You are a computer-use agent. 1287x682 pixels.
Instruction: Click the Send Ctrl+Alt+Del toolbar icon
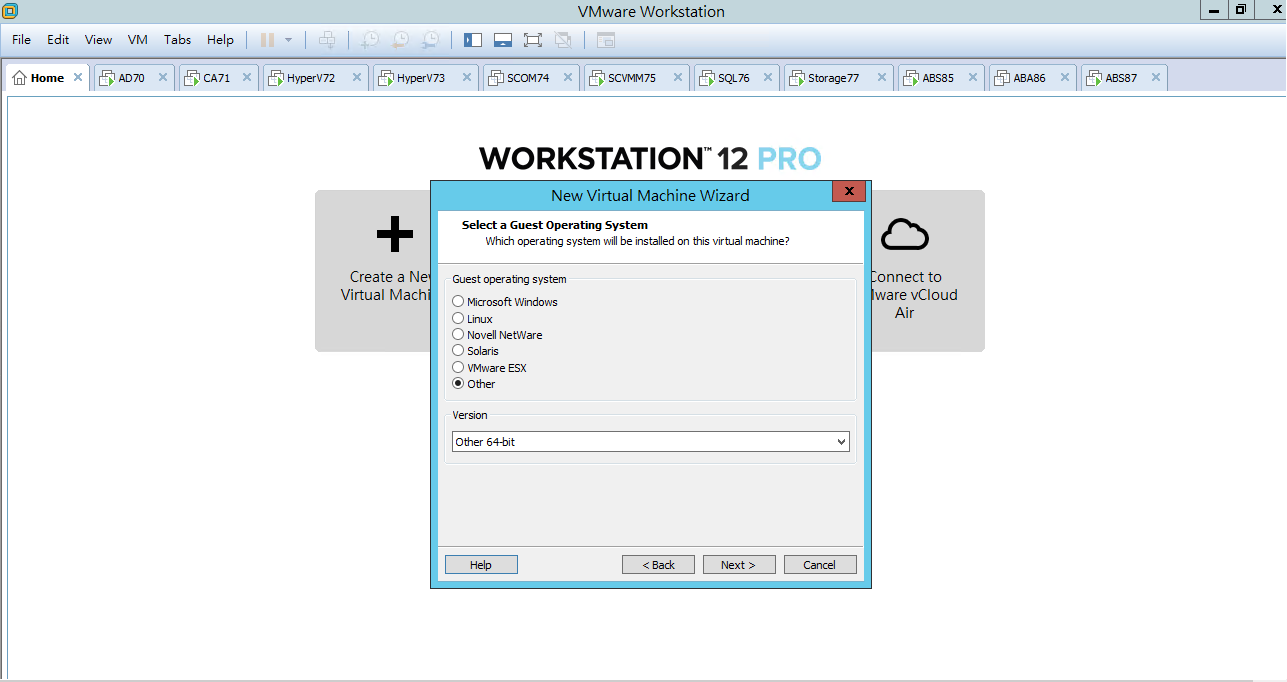[x=327, y=40]
